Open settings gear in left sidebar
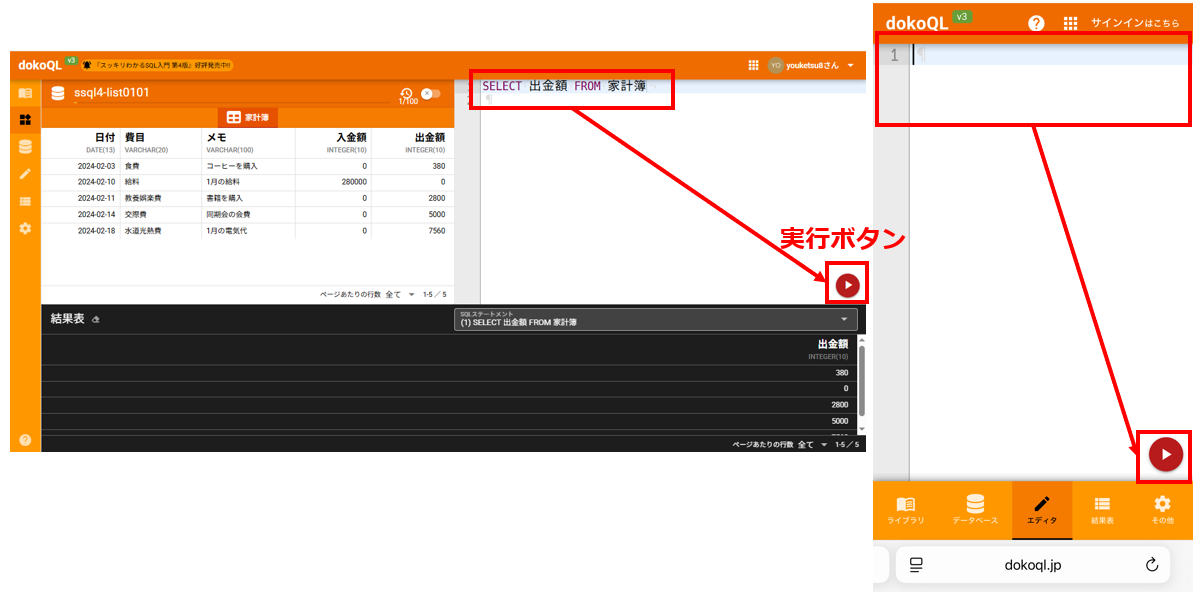The image size is (1193, 592). pyautogui.click(x=25, y=228)
